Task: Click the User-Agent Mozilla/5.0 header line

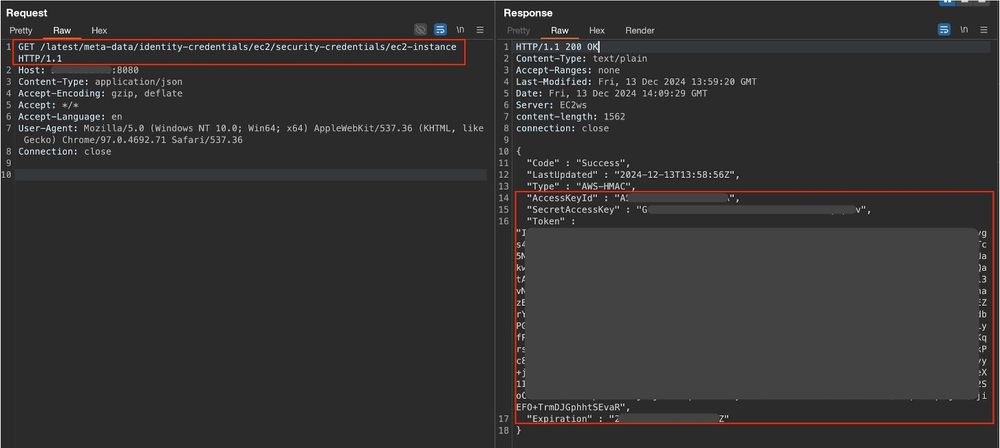Action: click(251, 134)
